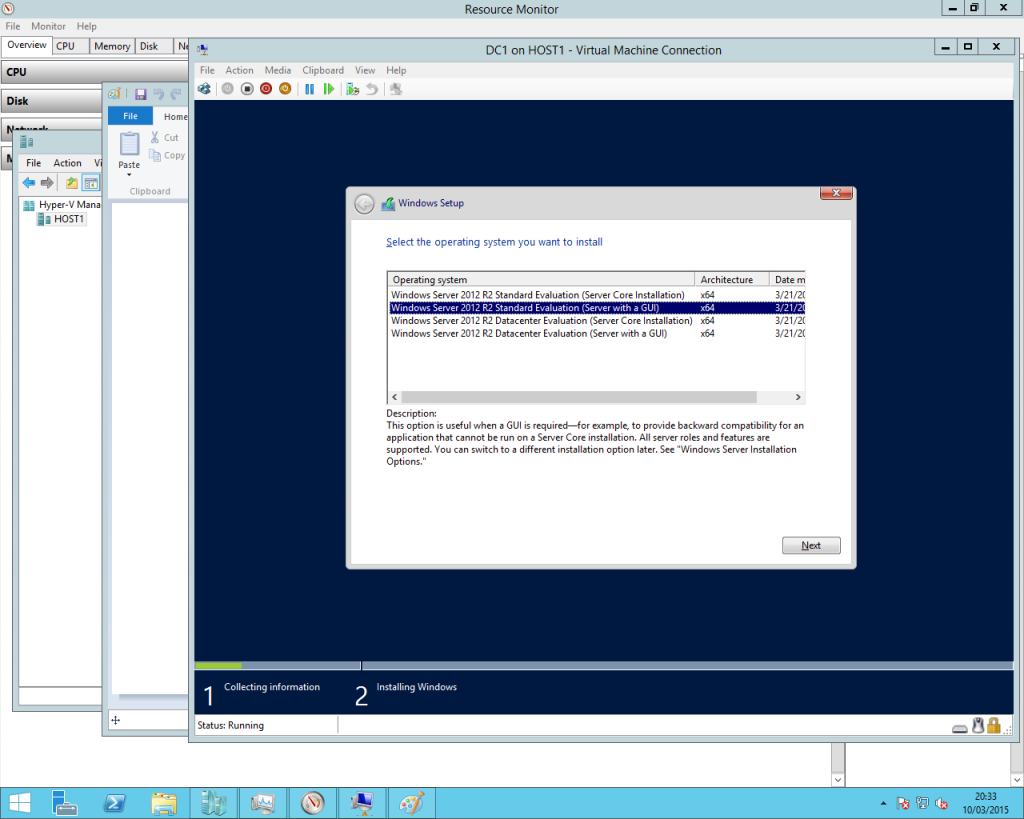Shut down the VM using the red icon

tap(266, 89)
